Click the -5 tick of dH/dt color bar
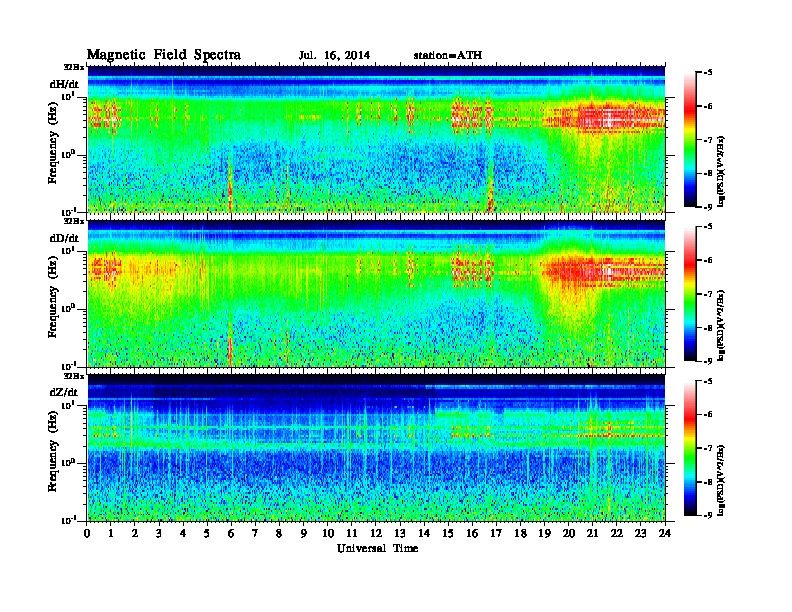The width and height of the screenshot is (792, 612). (708, 73)
